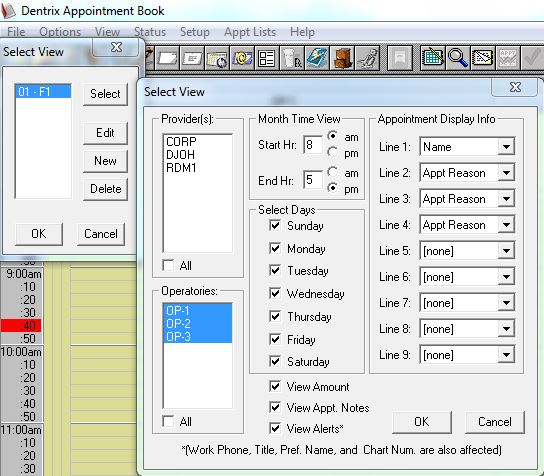This screenshot has width=544, height=476.
Task: Select operatory OP-2 in the list
Action: tap(197, 324)
